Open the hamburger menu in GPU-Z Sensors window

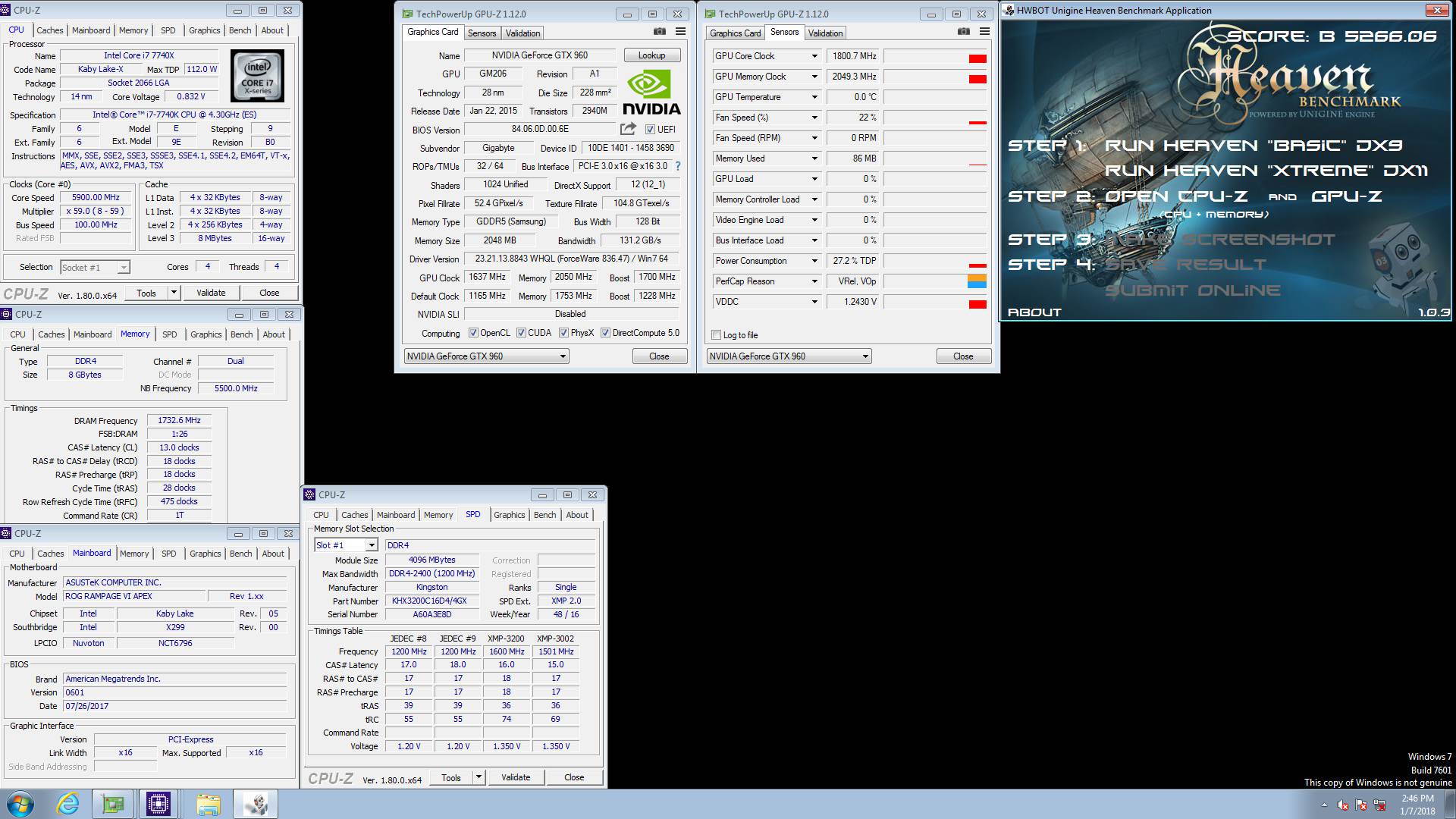984,31
